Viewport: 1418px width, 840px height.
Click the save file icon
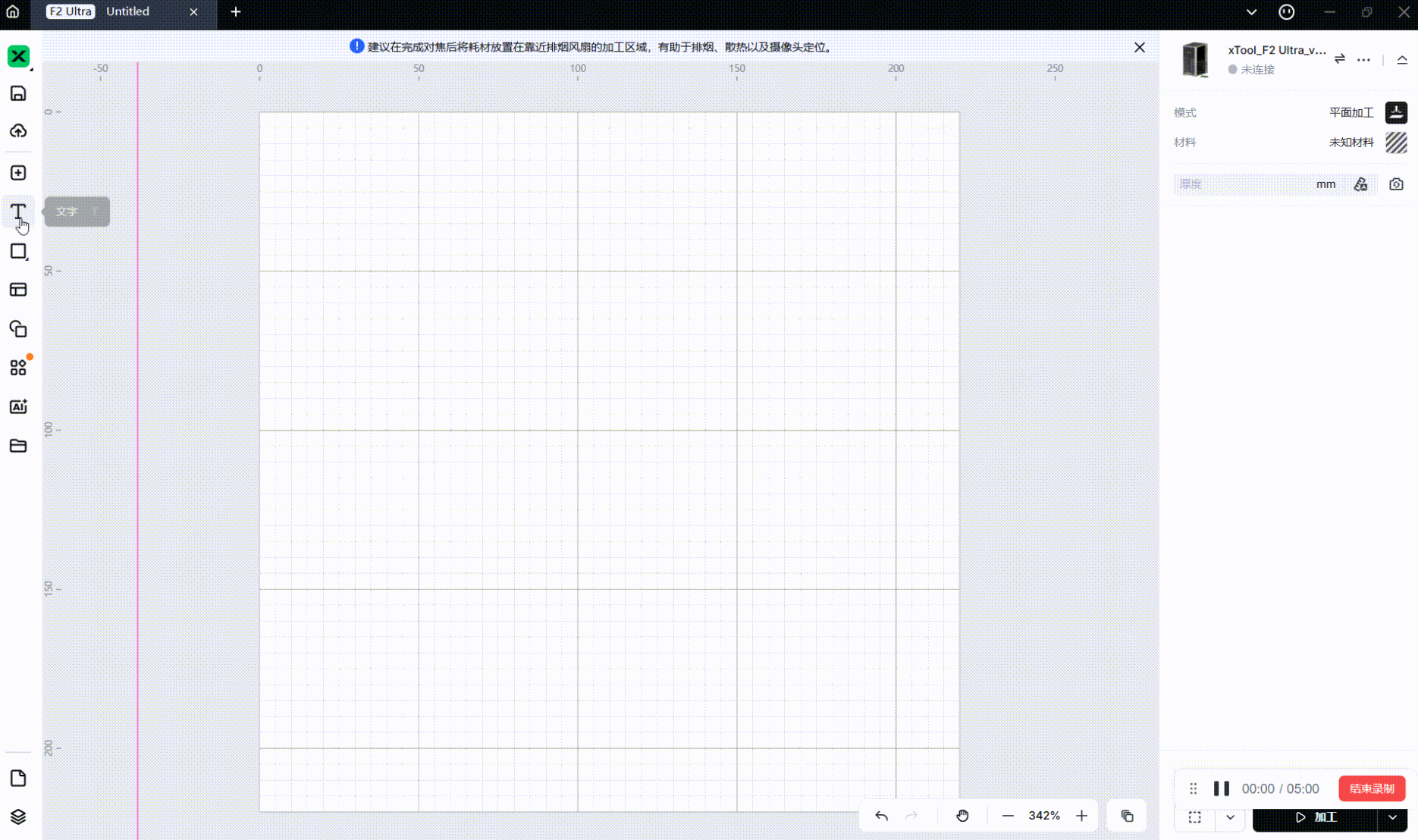[18, 93]
